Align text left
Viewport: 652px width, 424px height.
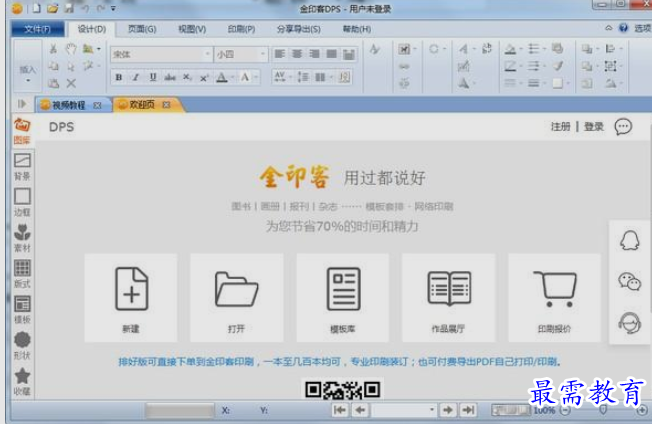[x=280, y=54]
